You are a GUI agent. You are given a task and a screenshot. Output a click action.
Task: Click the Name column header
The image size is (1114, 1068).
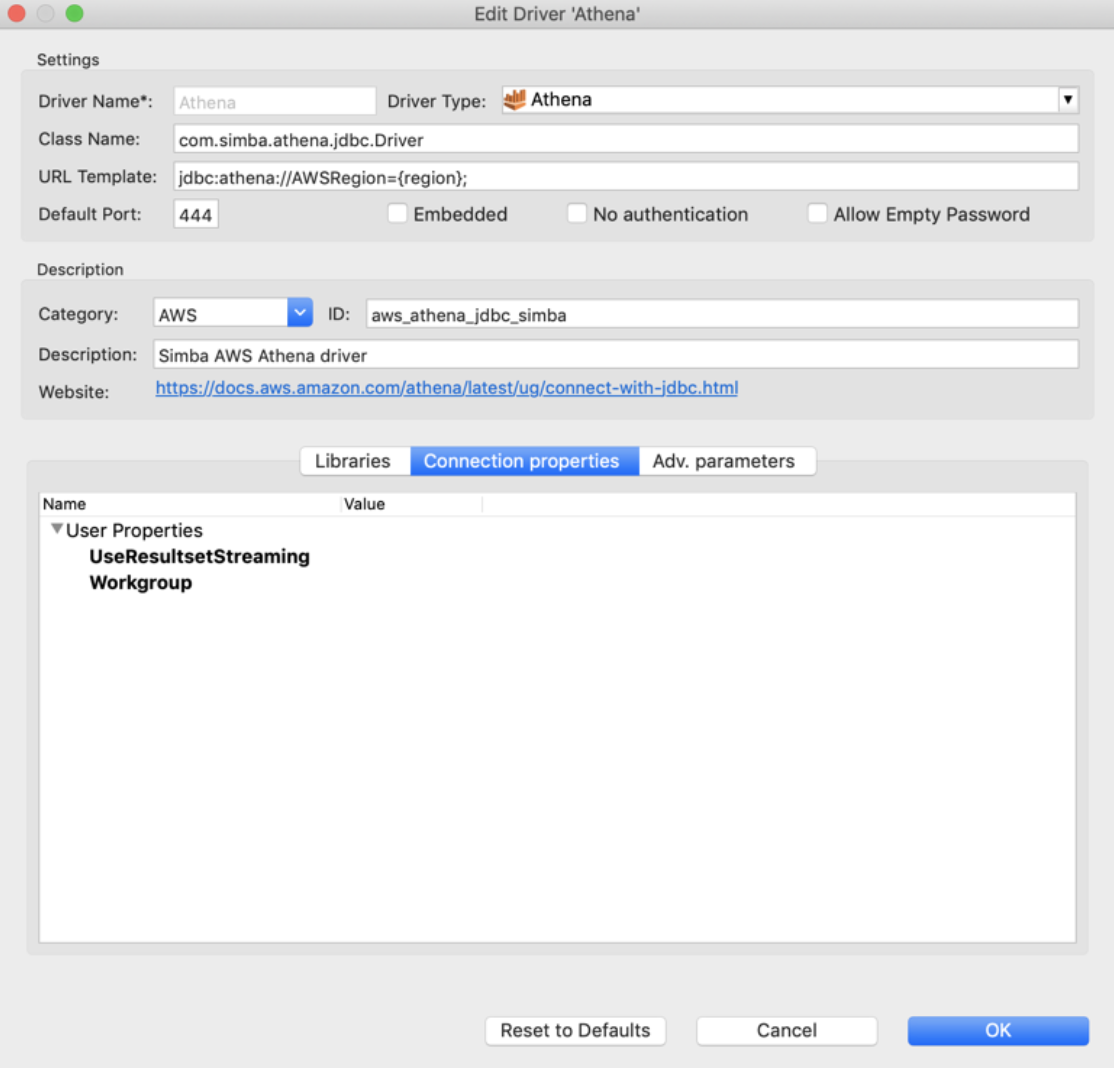[190, 504]
